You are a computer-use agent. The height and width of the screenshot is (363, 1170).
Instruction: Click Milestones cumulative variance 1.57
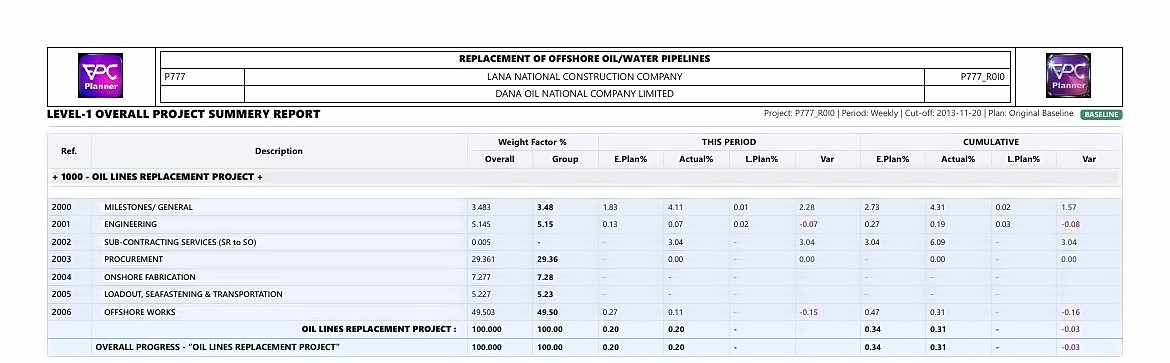coord(1069,207)
